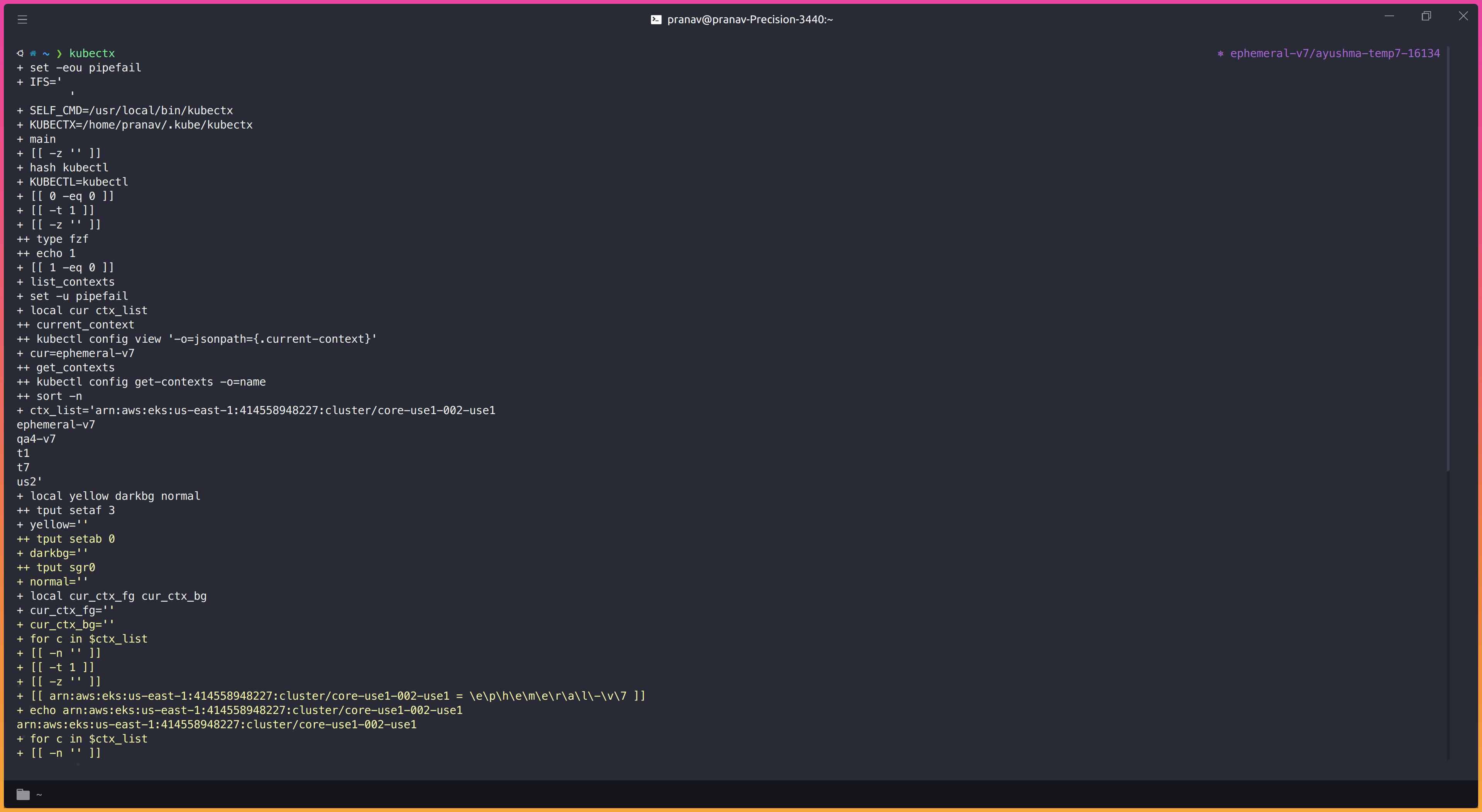
Task: Open the hamburger menu in title bar
Action: click(22, 20)
